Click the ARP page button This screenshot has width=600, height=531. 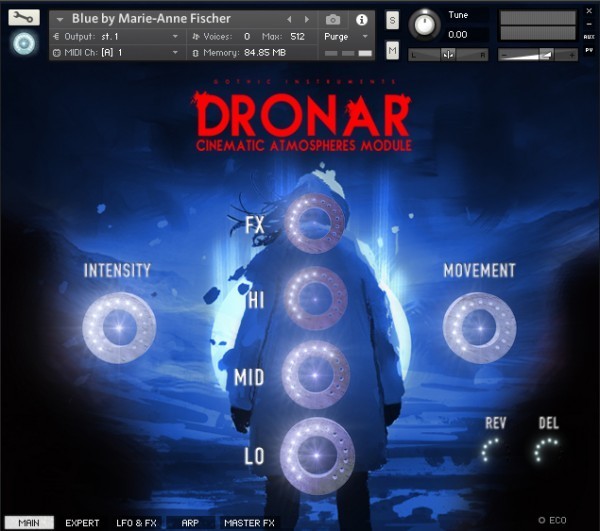click(x=190, y=523)
